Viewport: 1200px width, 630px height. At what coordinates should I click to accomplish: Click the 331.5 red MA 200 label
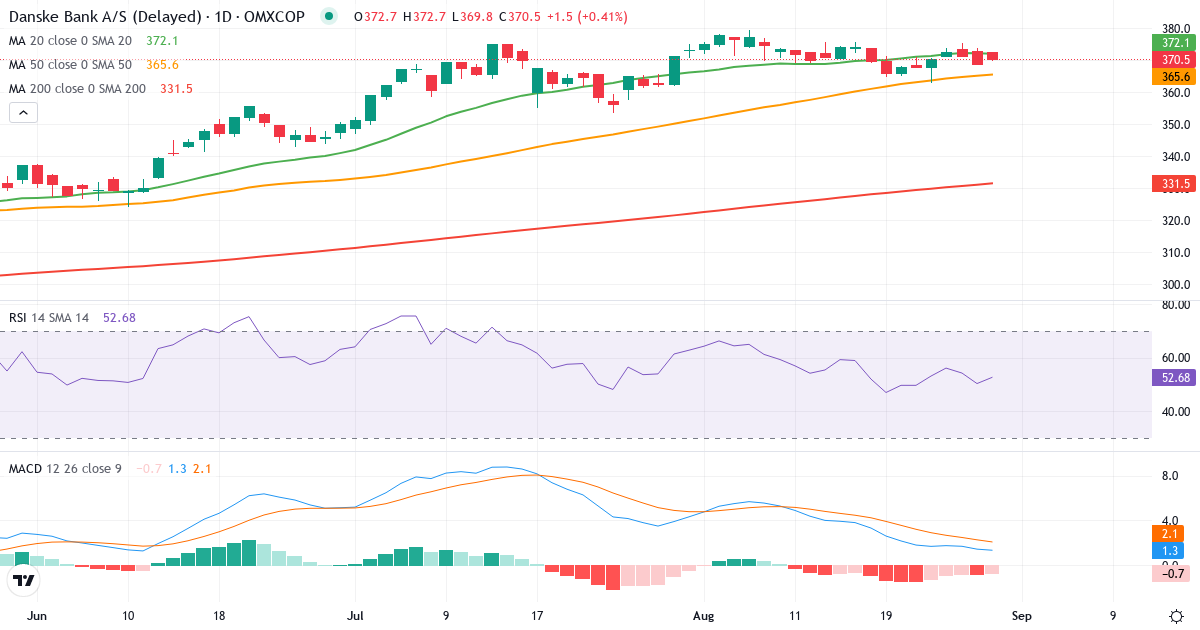pos(1175,184)
